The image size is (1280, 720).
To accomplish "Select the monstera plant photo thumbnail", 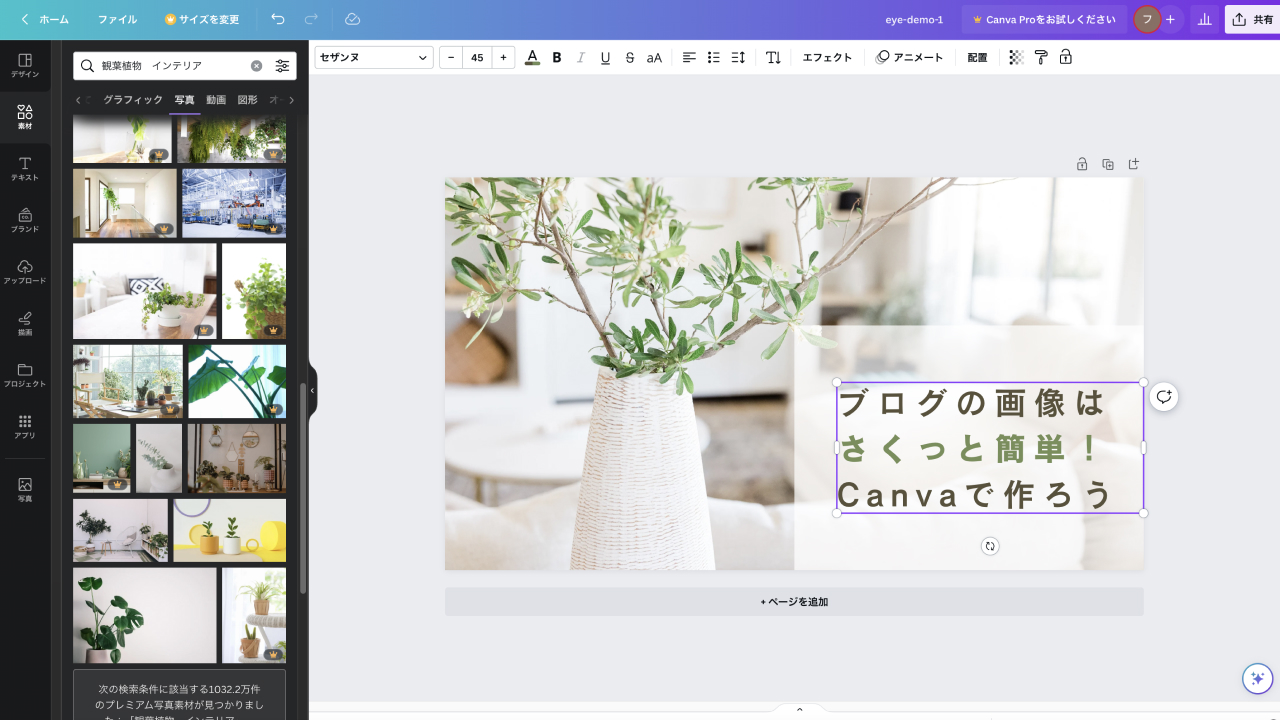I will 145,616.
